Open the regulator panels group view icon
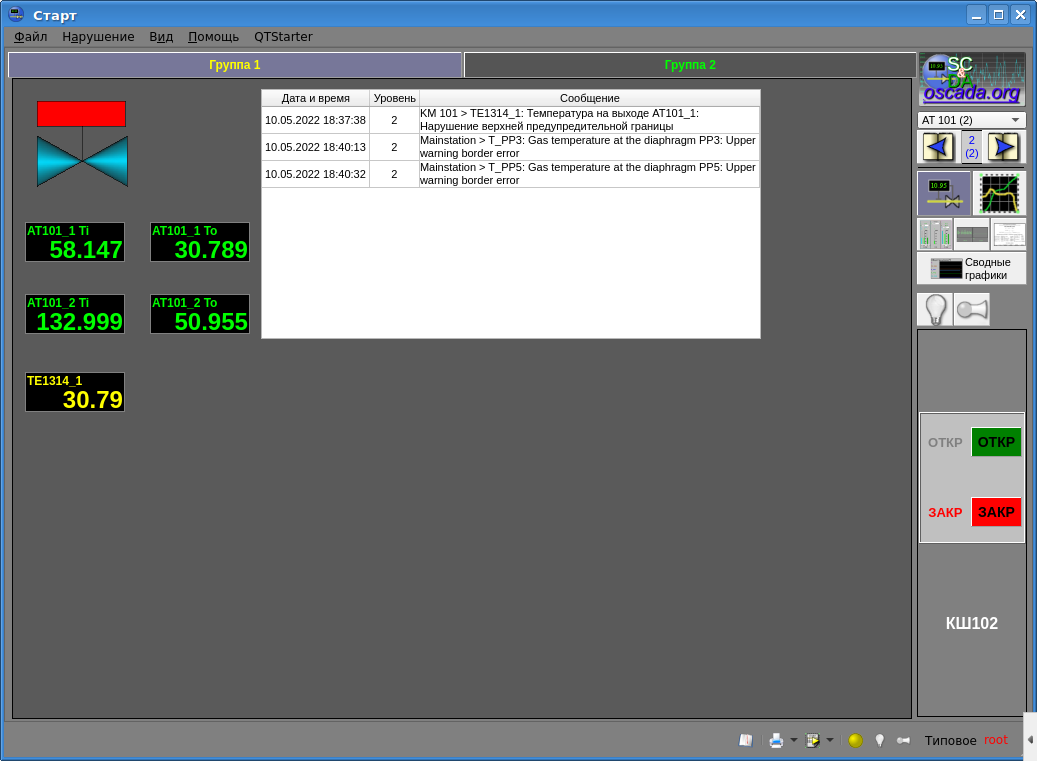 click(935, 235)
